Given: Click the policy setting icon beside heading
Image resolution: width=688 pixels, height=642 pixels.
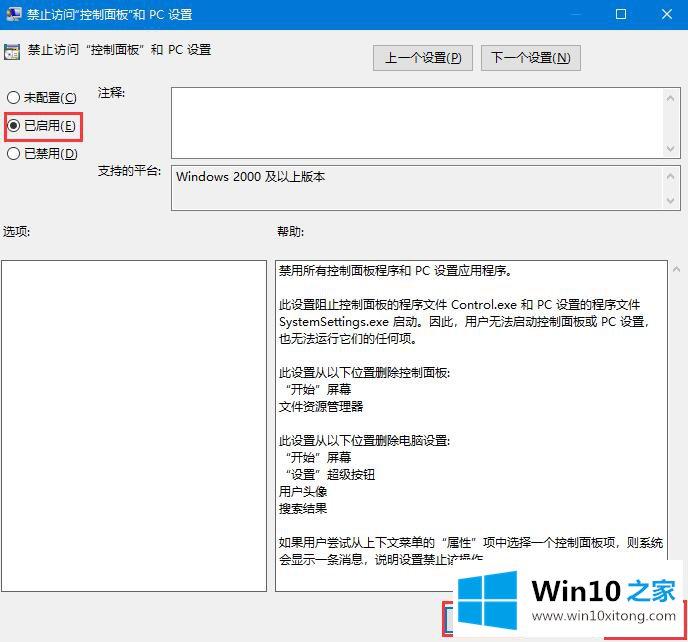Looking at the screenshot, I should pos(13,51).
